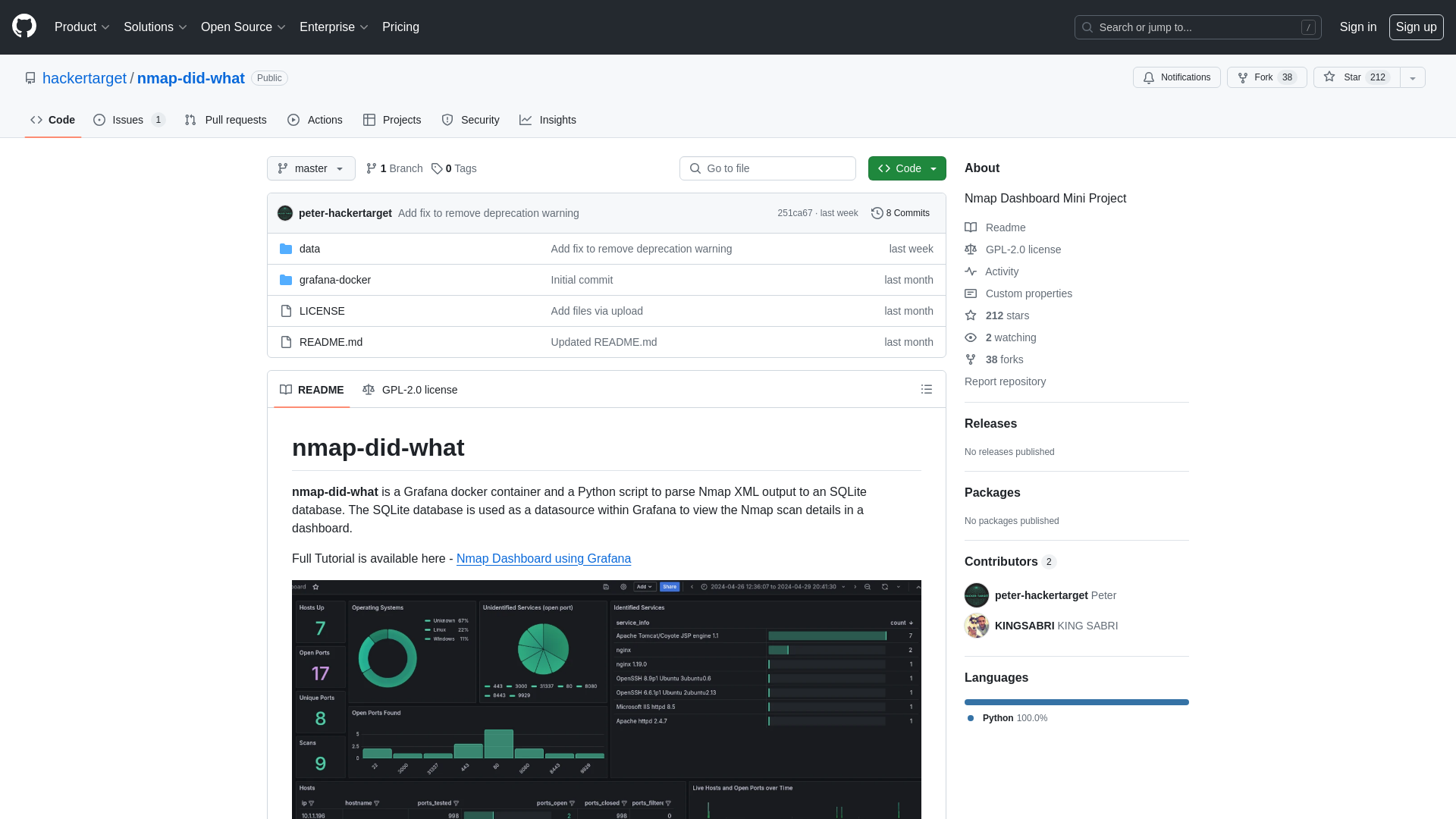Click the tag icon next to 0 Tags

pyautogui.click(x=437, y=168)
